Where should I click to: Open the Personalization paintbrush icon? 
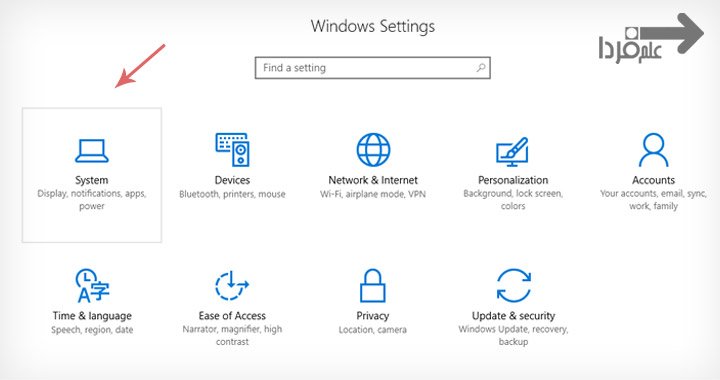(513, 152)
